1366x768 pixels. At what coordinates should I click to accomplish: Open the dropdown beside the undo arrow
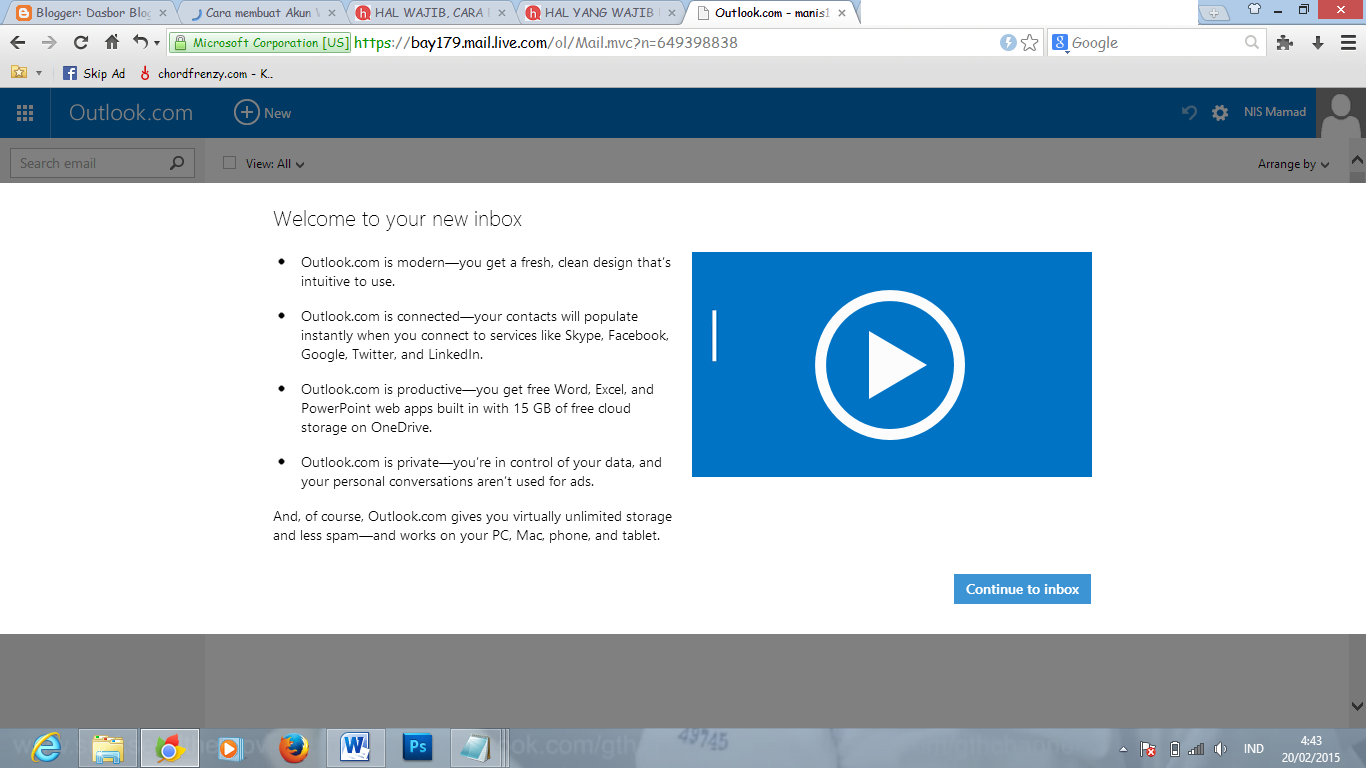(157, 44)
